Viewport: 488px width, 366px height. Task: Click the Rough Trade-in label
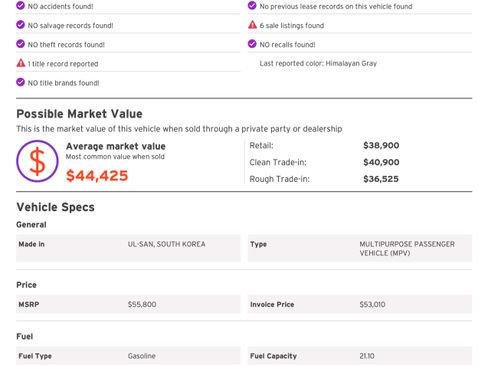coord(279,179)
